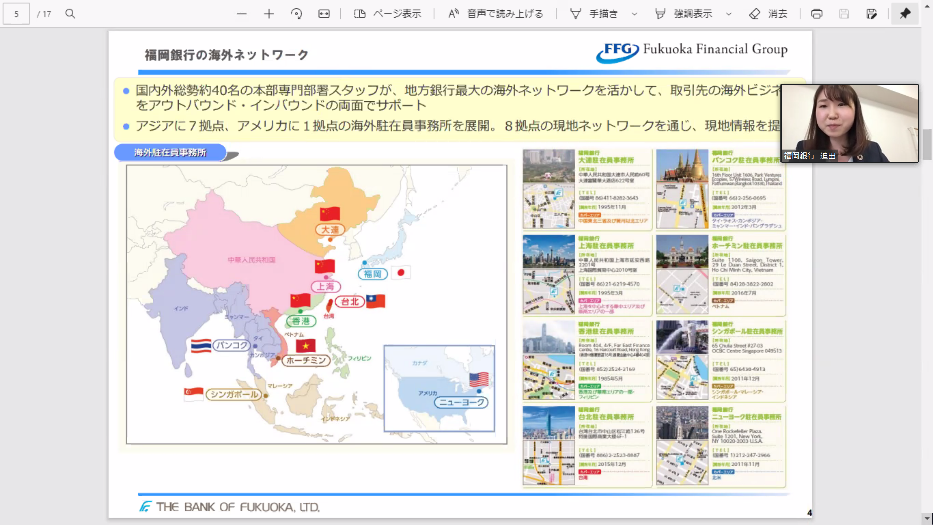Click the print icon
The width and height of the screenshot is (933, 525).
[816, 13]
